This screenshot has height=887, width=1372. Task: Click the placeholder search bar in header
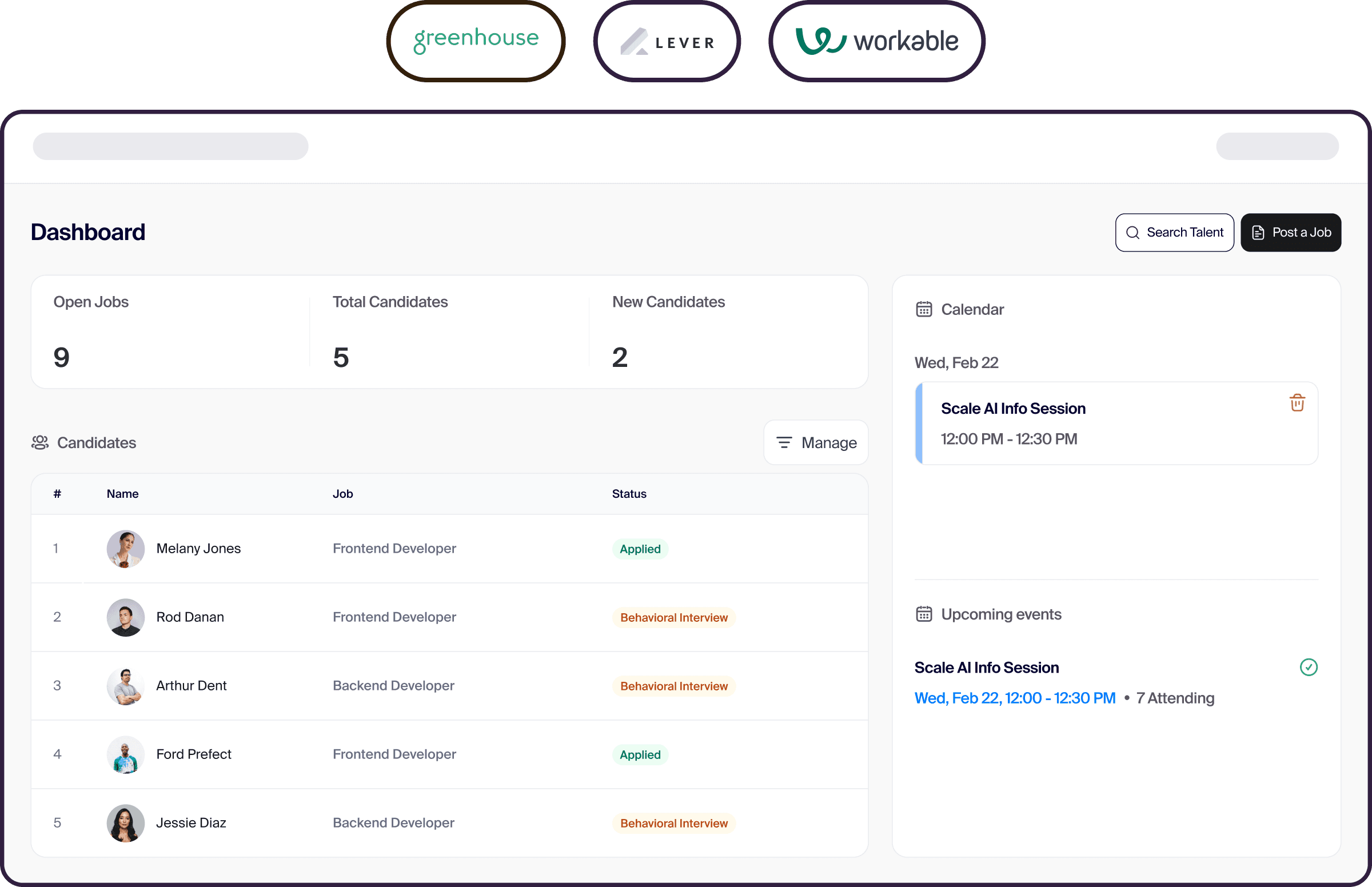tap(170, 146)
